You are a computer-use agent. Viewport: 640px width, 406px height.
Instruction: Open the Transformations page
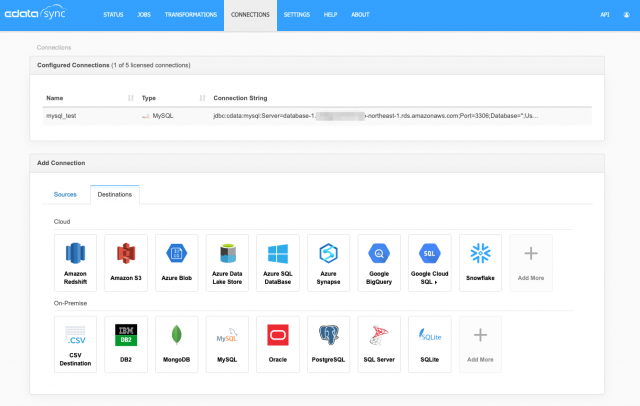coord(191,15)
